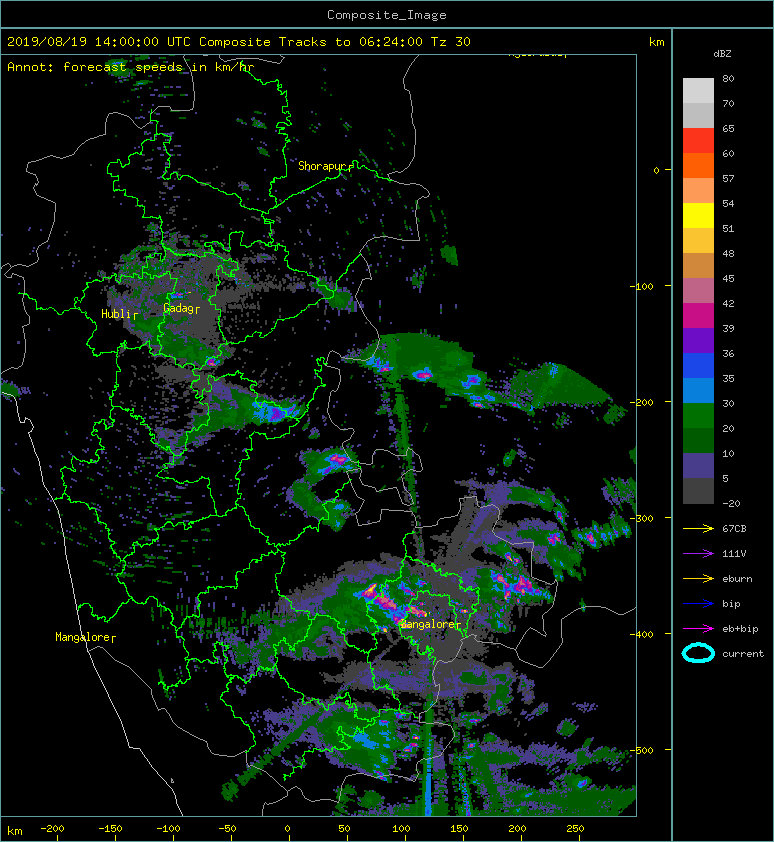
Task: Click the eburn legend label
Action: 737,579
